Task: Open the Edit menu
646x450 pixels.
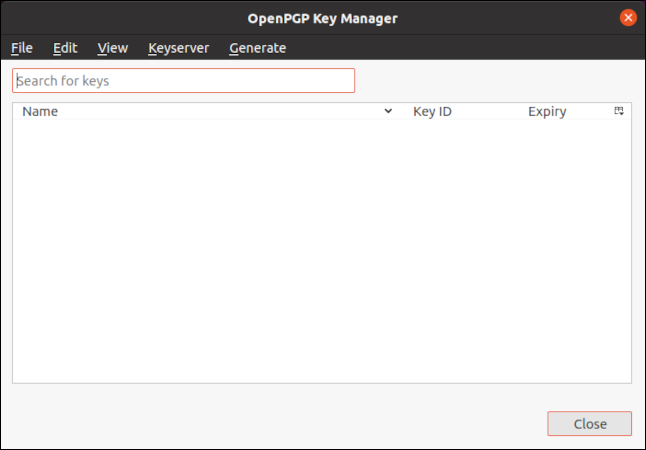Action: (65, 48)
